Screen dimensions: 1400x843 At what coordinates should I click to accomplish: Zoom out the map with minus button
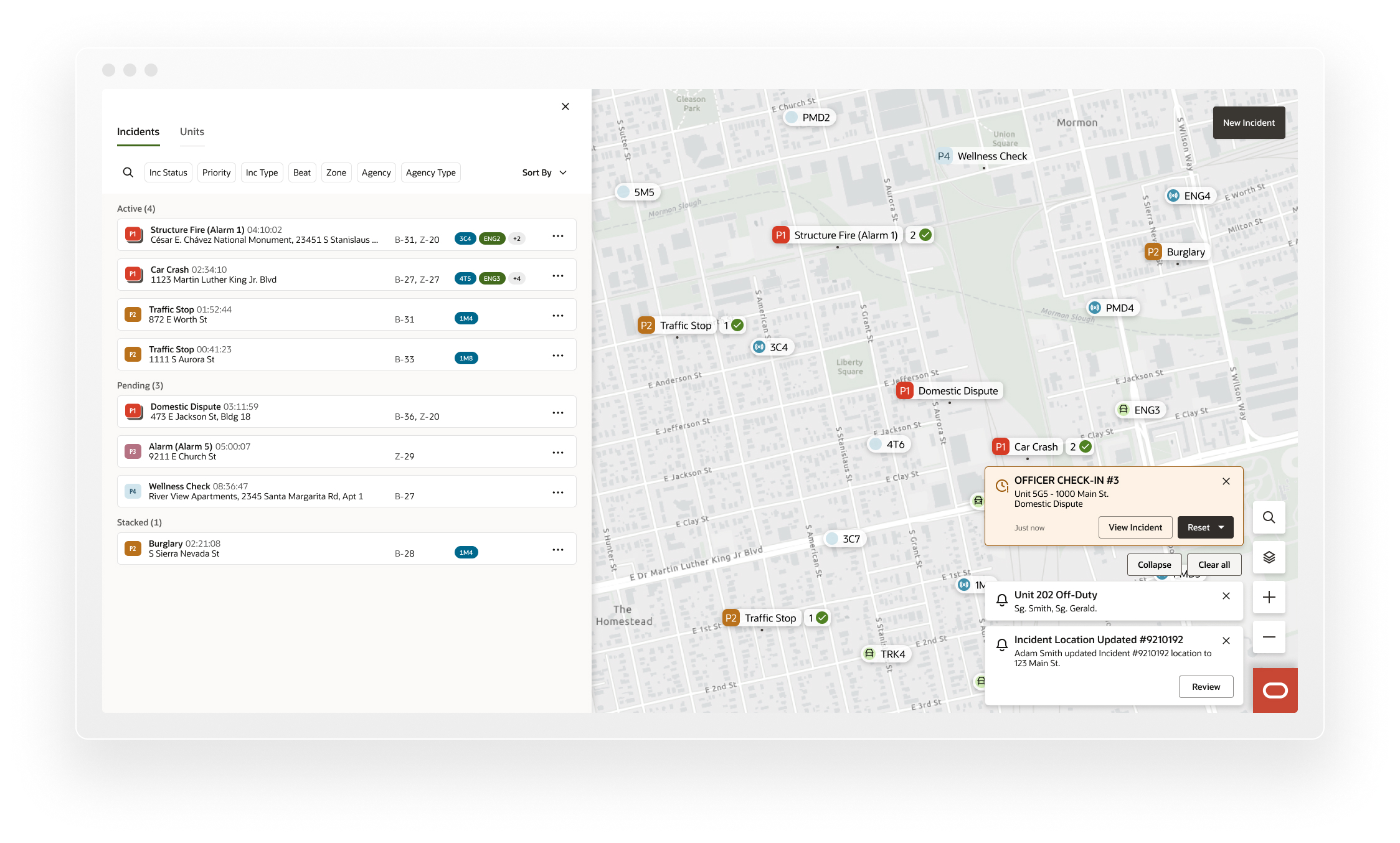[x=1269, y=637]
